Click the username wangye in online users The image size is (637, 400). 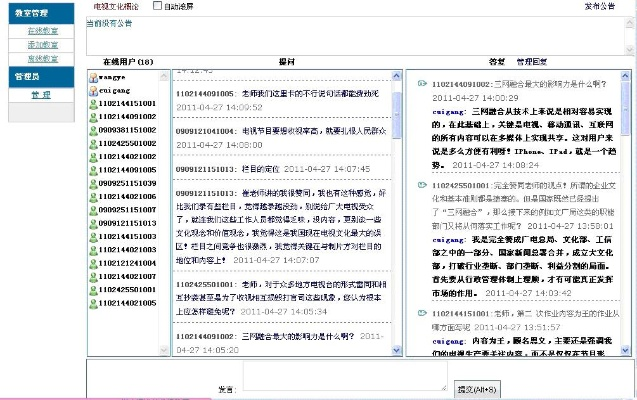[x=112, y=77]
